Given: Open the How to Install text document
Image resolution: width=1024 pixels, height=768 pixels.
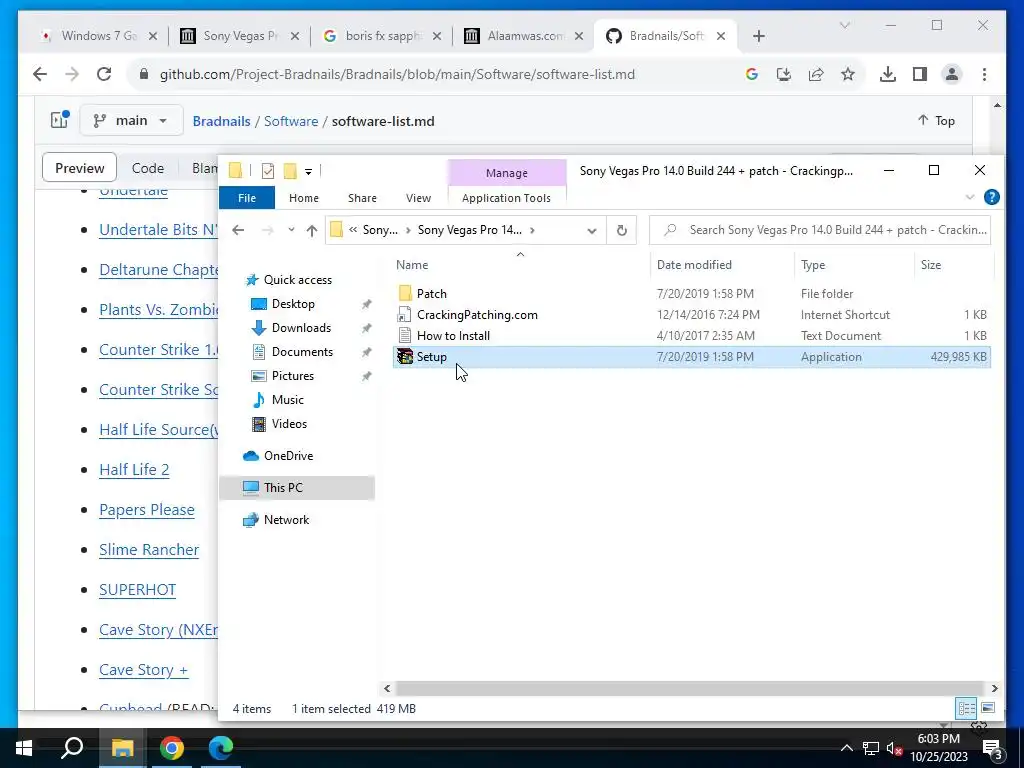Looking at the screenshot, I should point(453,336).
